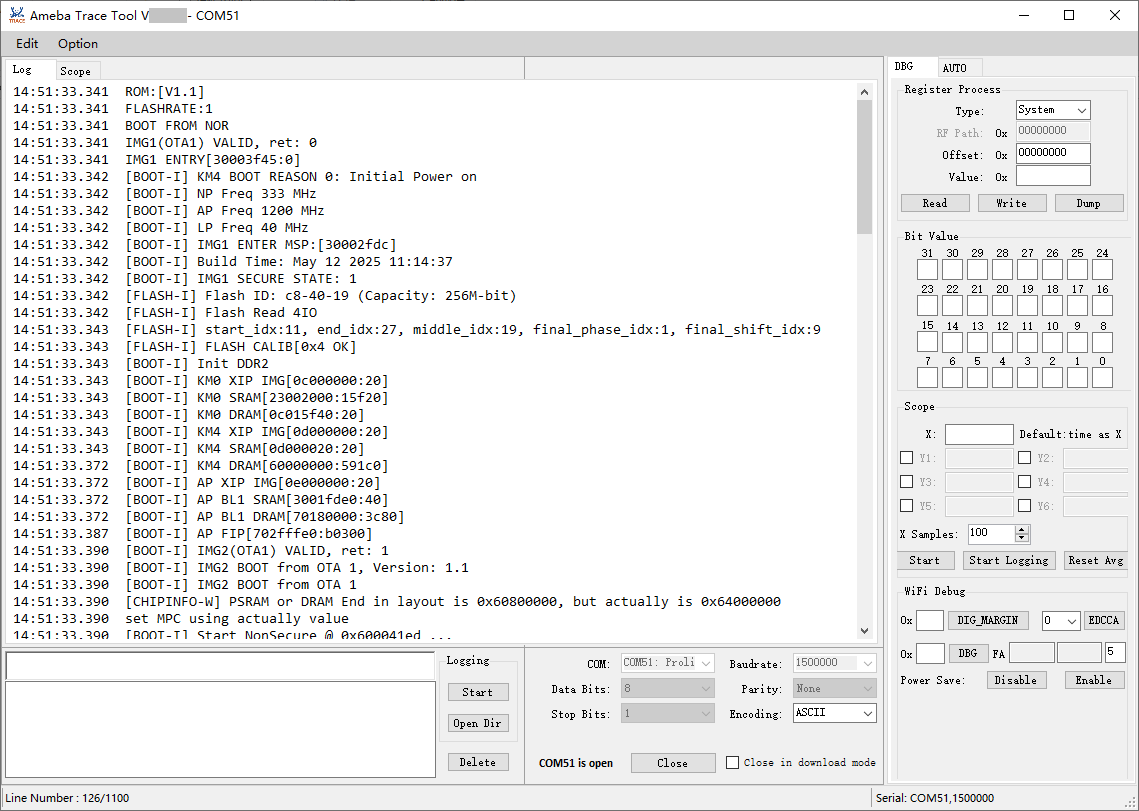Click the log vertical scrollbar thumb
The width and height of the screenshot is (1139, 811).
(865, 167)
